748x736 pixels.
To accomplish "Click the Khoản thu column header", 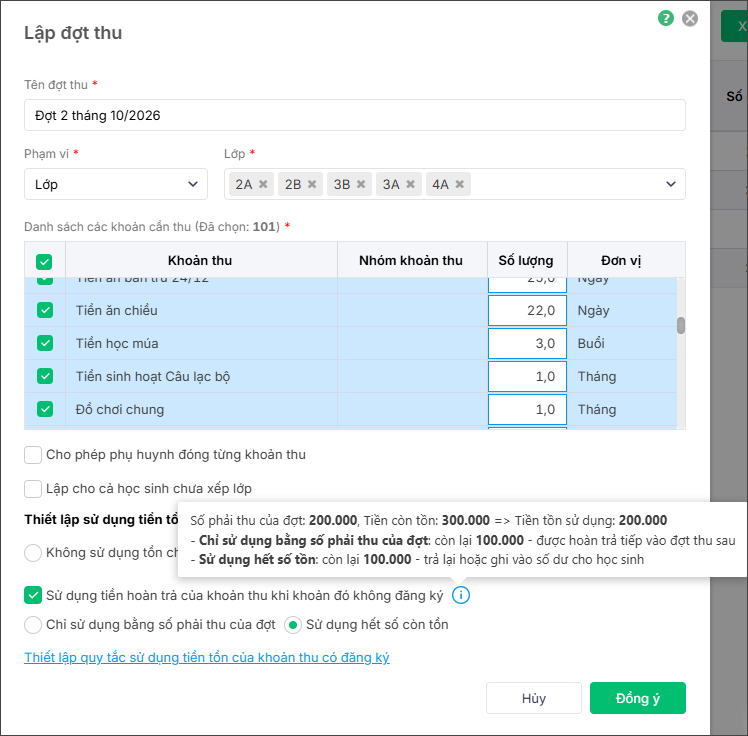I will (200, 260).
